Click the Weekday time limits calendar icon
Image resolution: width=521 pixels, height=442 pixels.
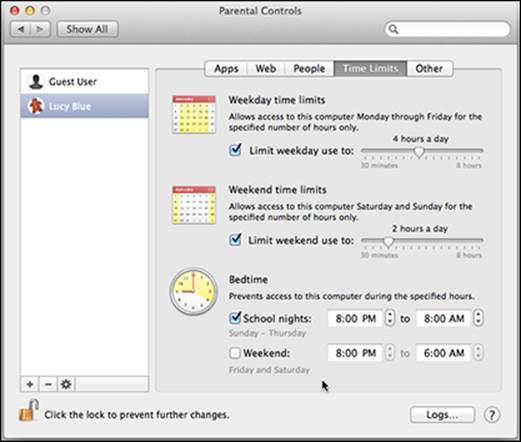coord(194,115)
